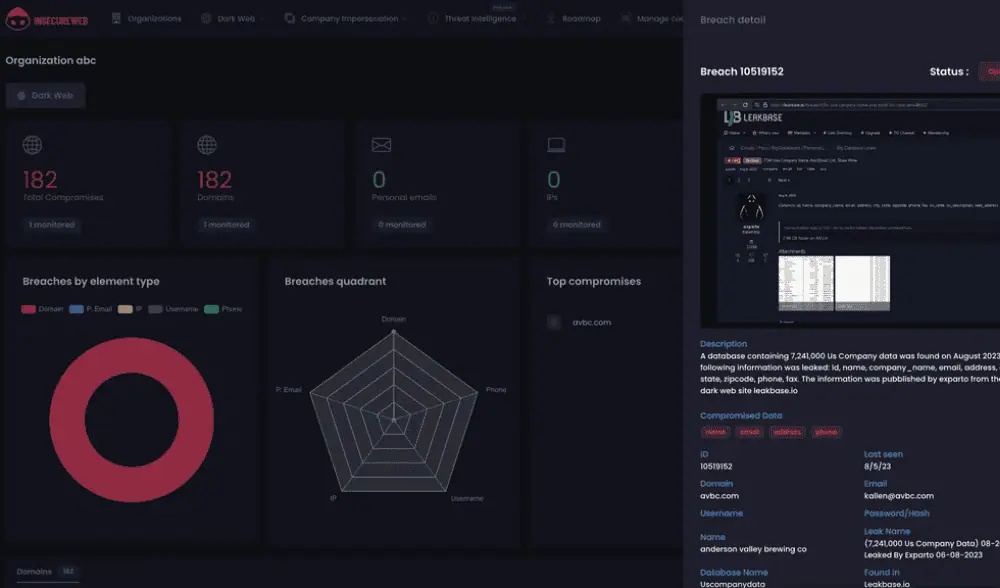Click the laptop icon in IPs card
1000x588 pixels.
pyautogui.click(x=556, y=145)
